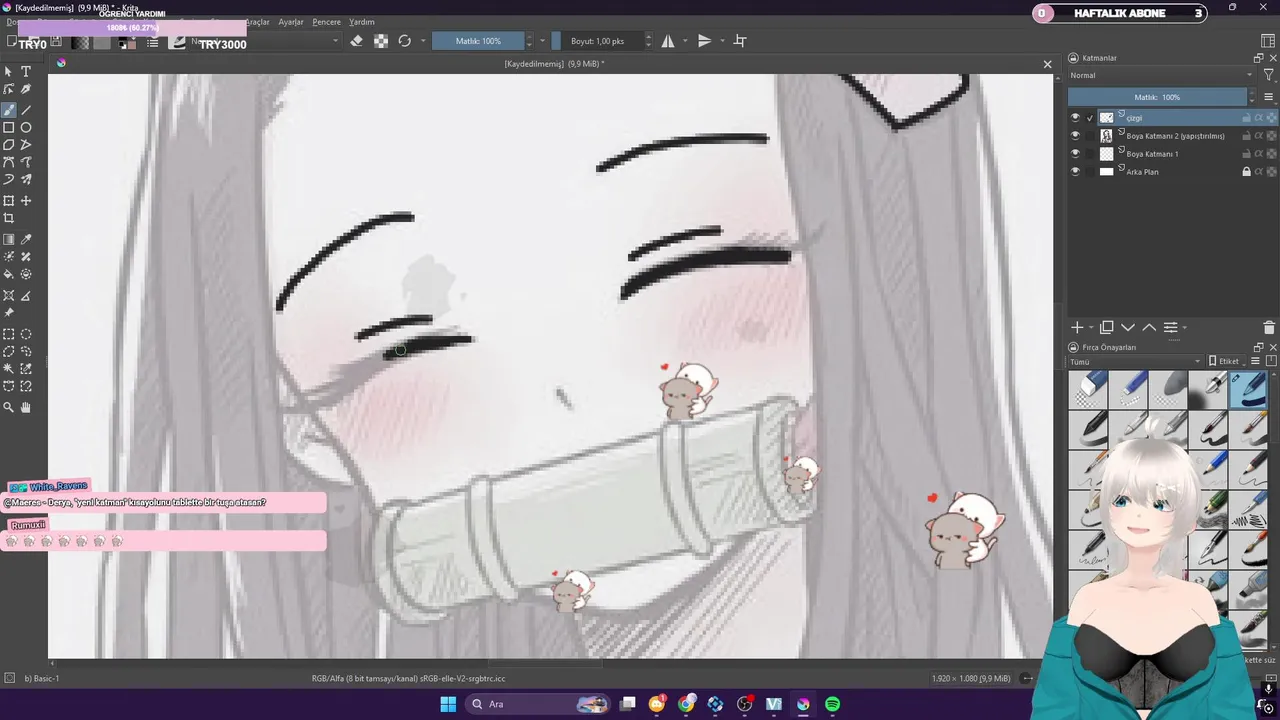Adjust the Boyut 1,00 pks size slider

click(597, 41)
